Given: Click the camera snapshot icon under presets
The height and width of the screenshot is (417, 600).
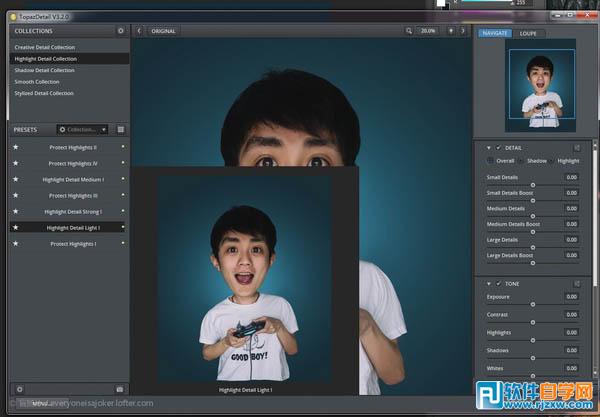Looking at the screenshot, I should pyautogui.click(x=120, y=388).
